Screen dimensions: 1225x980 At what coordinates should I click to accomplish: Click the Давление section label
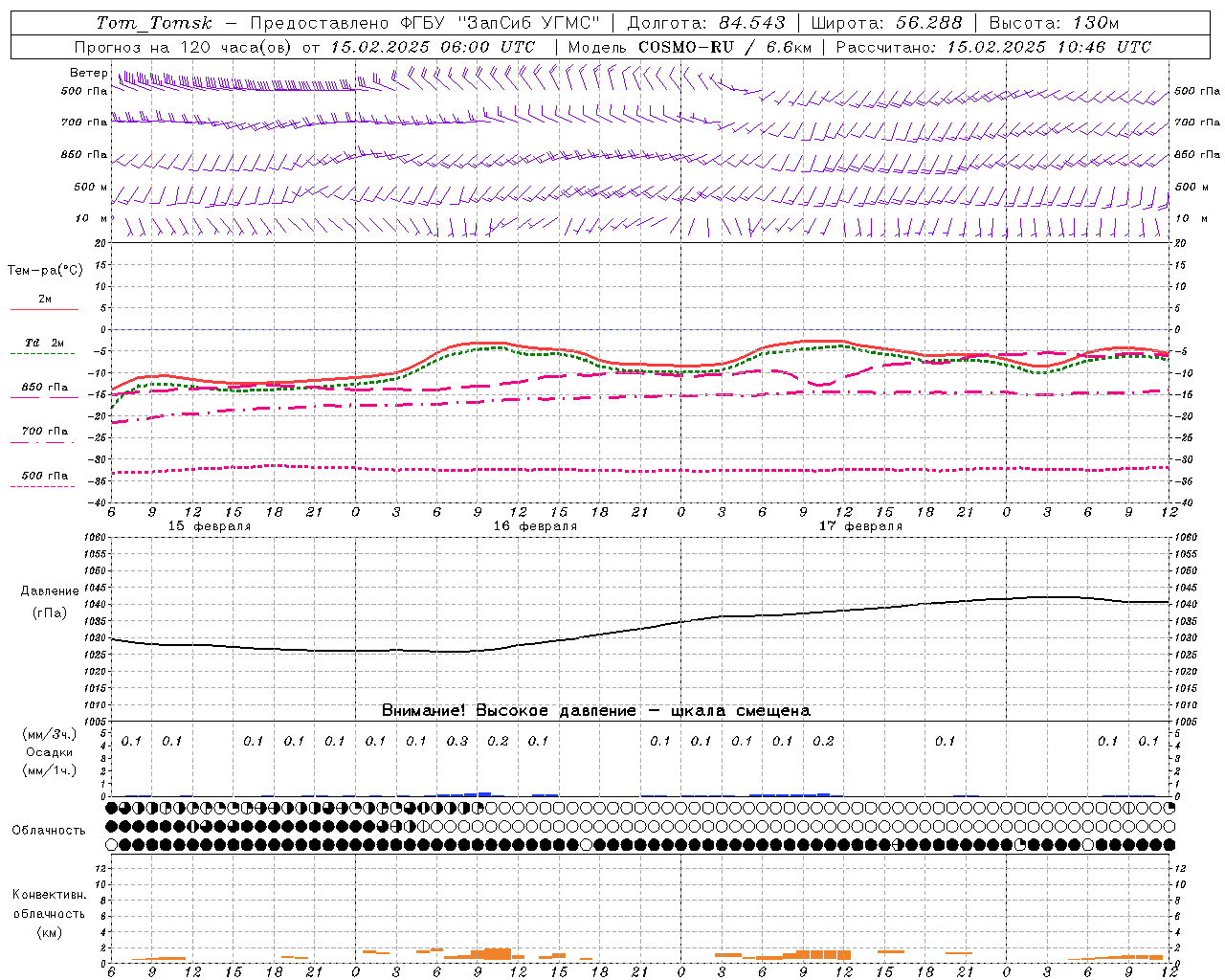[50, 591]
